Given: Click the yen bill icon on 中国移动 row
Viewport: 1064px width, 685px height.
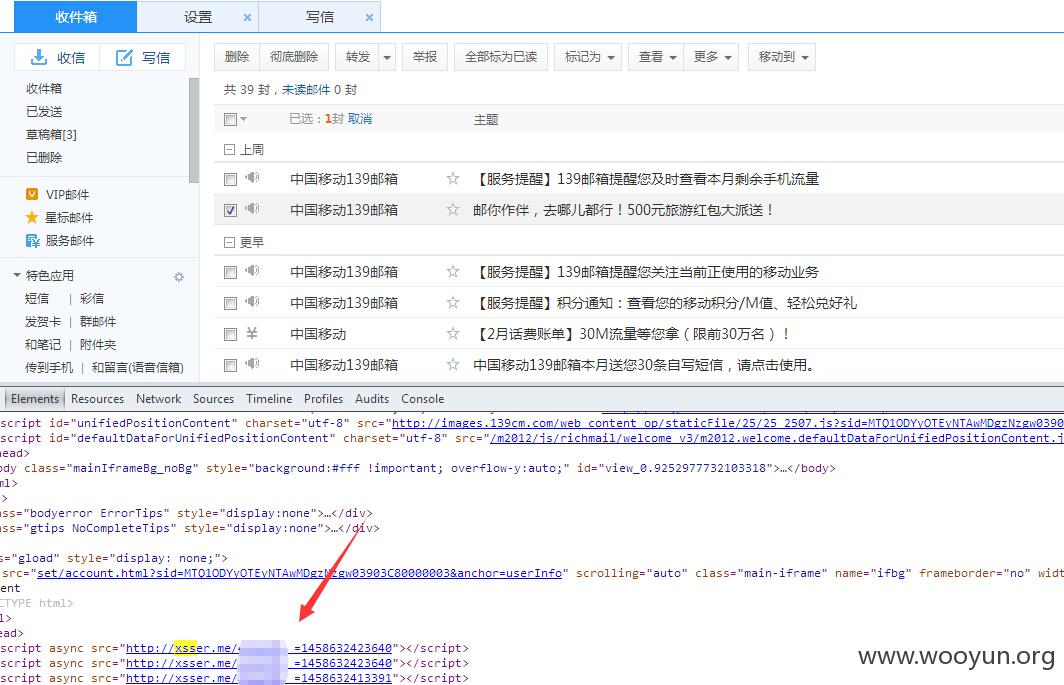Looking at the screenshot, I should coord(252,333).
